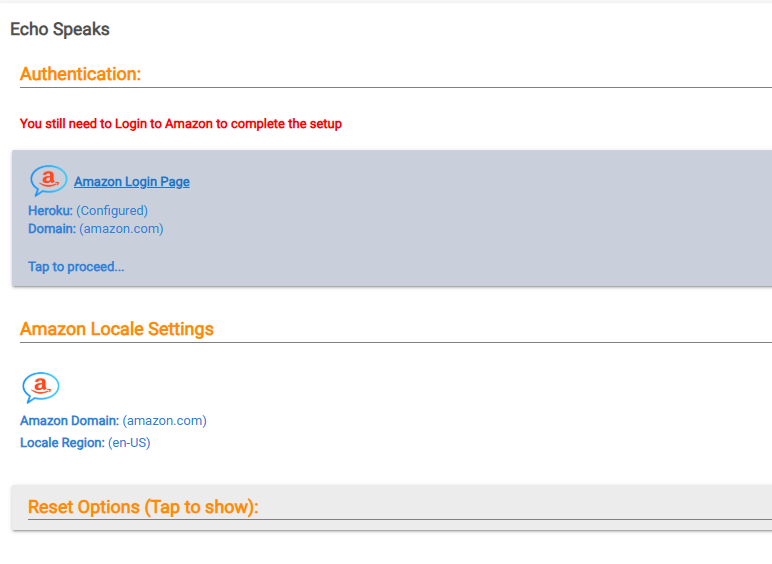Screen dimensions: 772x564
Task: Click the Locale Region label
Action: tap(62, 442)
